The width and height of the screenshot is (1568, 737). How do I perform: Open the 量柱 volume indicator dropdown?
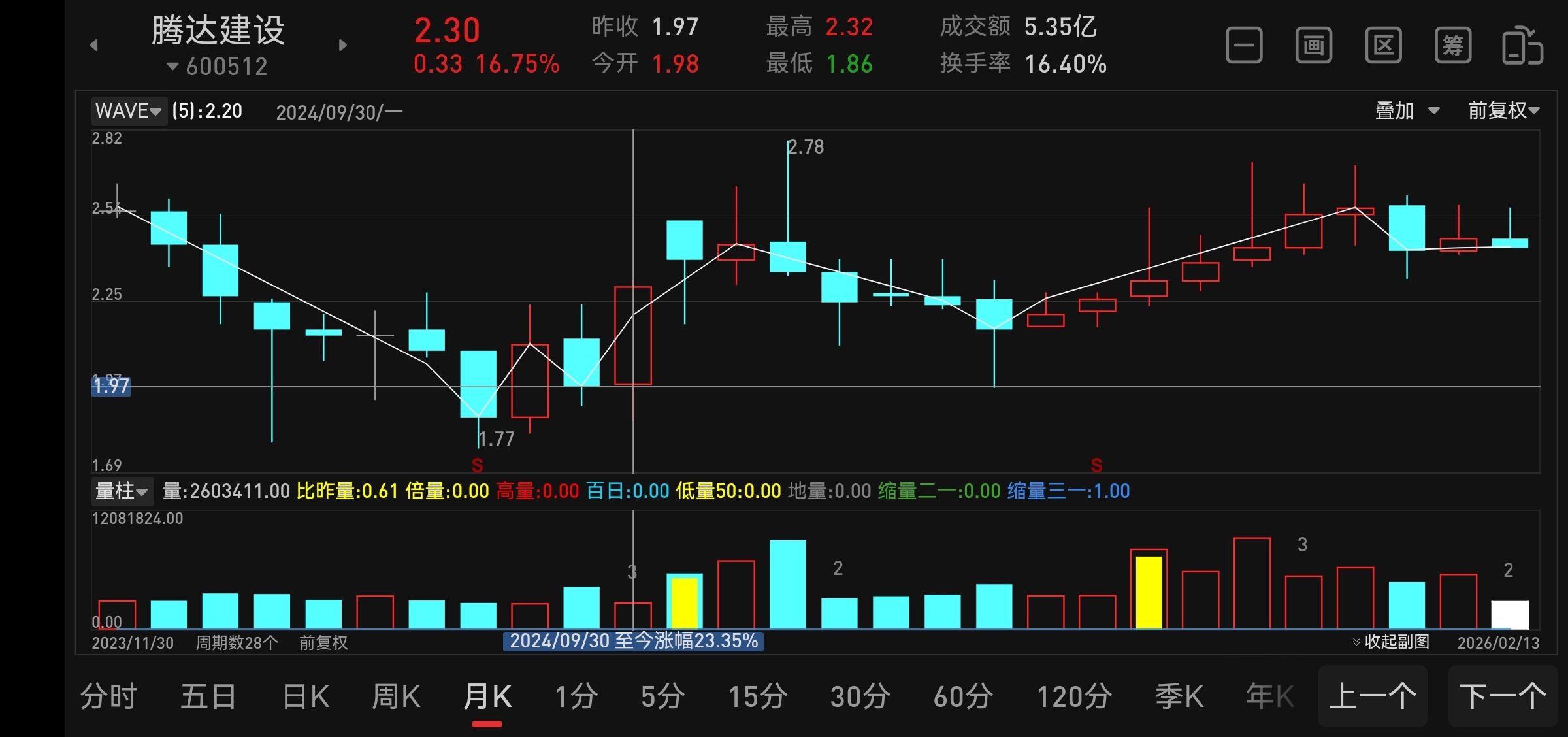pos(122,491)
